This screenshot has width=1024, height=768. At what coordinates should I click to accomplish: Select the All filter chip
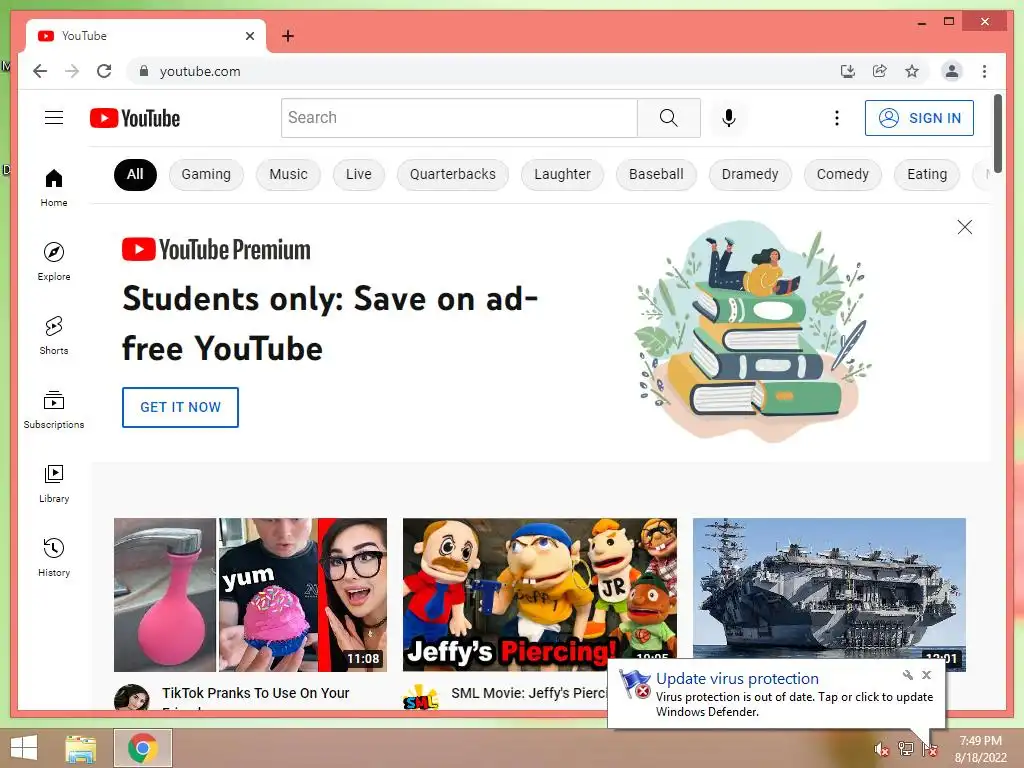coord(135,174)
